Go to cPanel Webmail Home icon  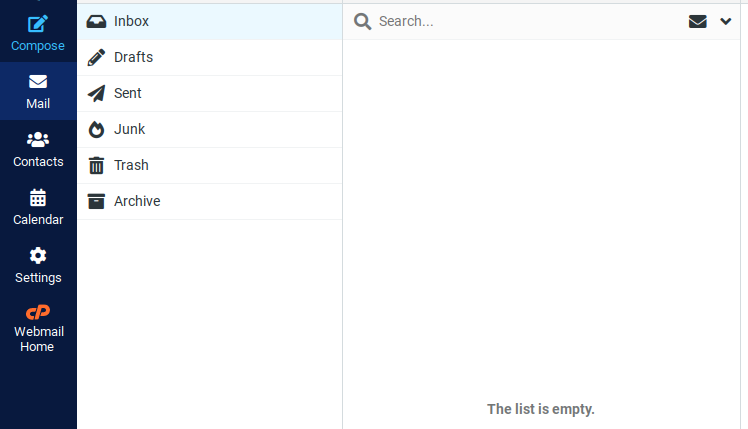point(38,312)
